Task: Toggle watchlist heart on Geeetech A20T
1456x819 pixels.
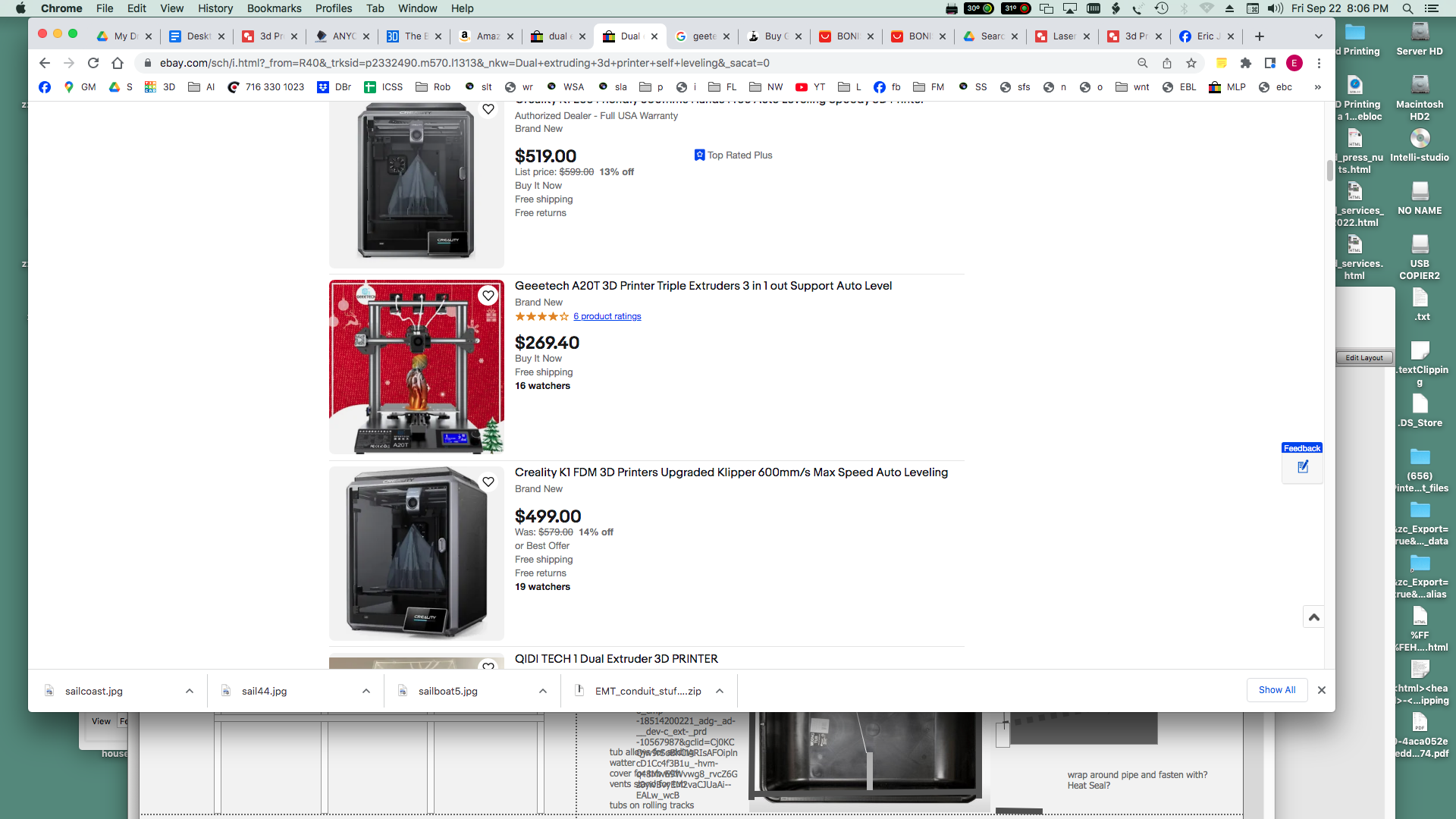Action: (x=488, y=296)
